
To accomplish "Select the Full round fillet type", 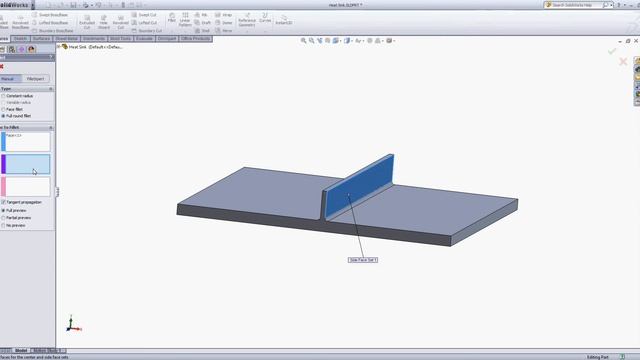I will [16, 116].
